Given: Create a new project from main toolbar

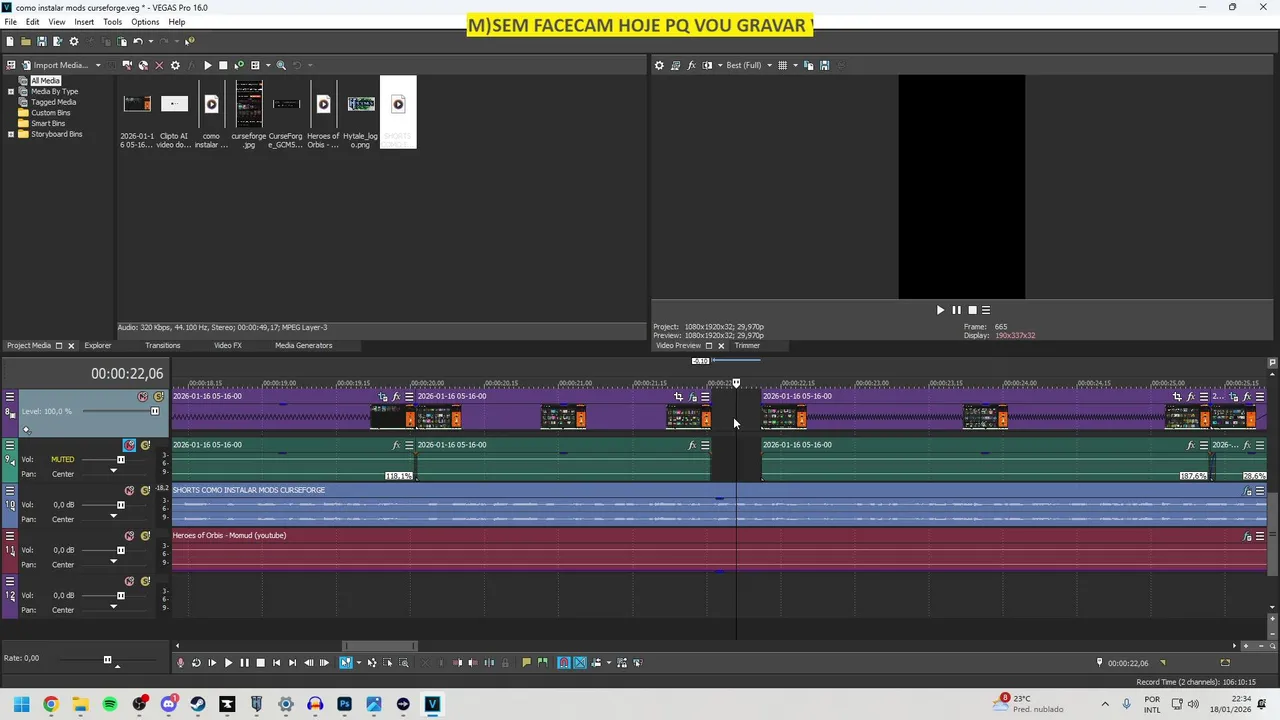Looking at the screenshot, I should point(10,41).
